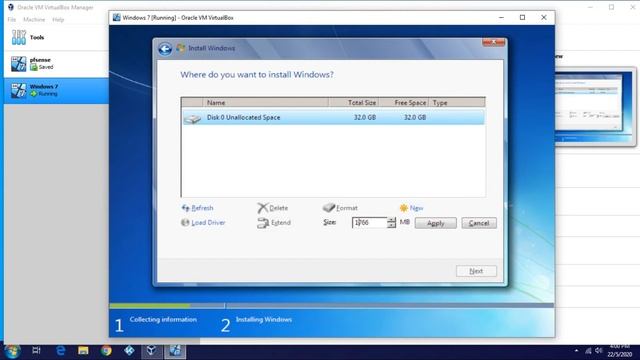Open volume control in system tray
Image resolution: width=640 pixels, height=360 pixels.
599,351
